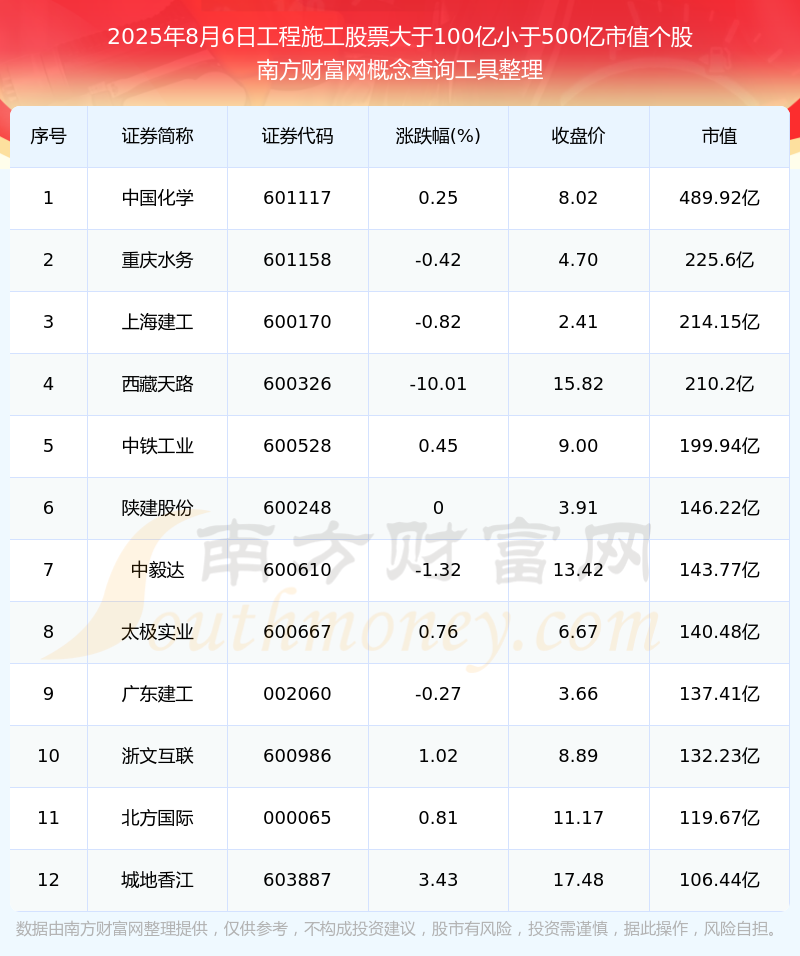Click closing price 3.91

578,508
